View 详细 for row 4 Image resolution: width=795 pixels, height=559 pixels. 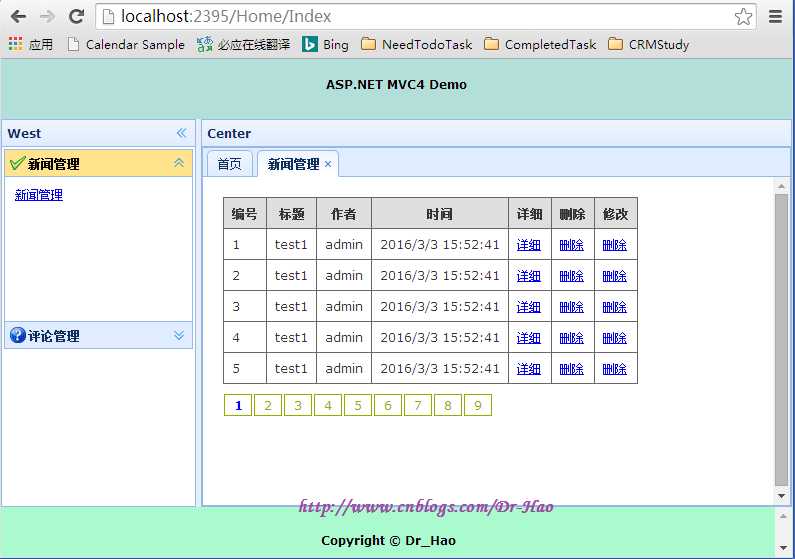(529, 338)
